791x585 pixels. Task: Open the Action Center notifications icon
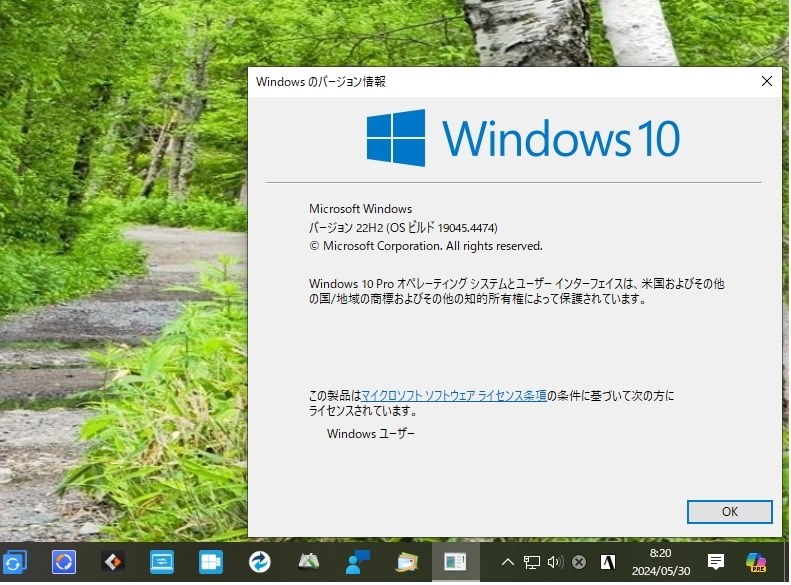coord(715,562)
